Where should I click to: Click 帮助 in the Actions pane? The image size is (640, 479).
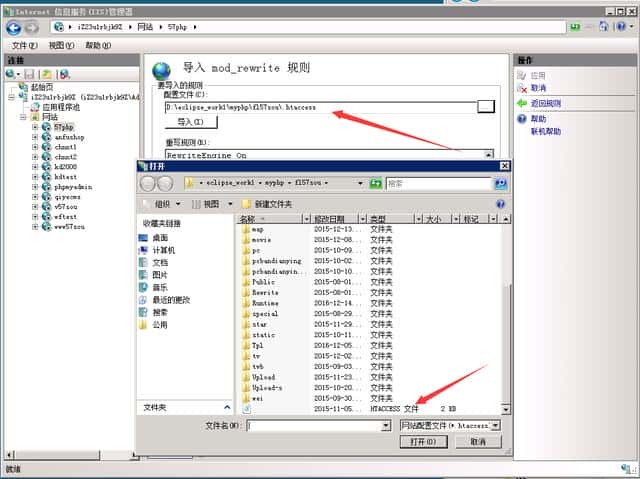[x=538, y=119]
